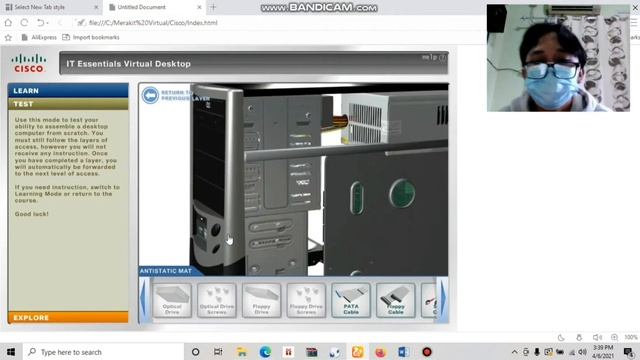The width and height of the screenshot is (640, 360).
Task: Open the orange browser icon on taskbar
Action: [358, 352]
